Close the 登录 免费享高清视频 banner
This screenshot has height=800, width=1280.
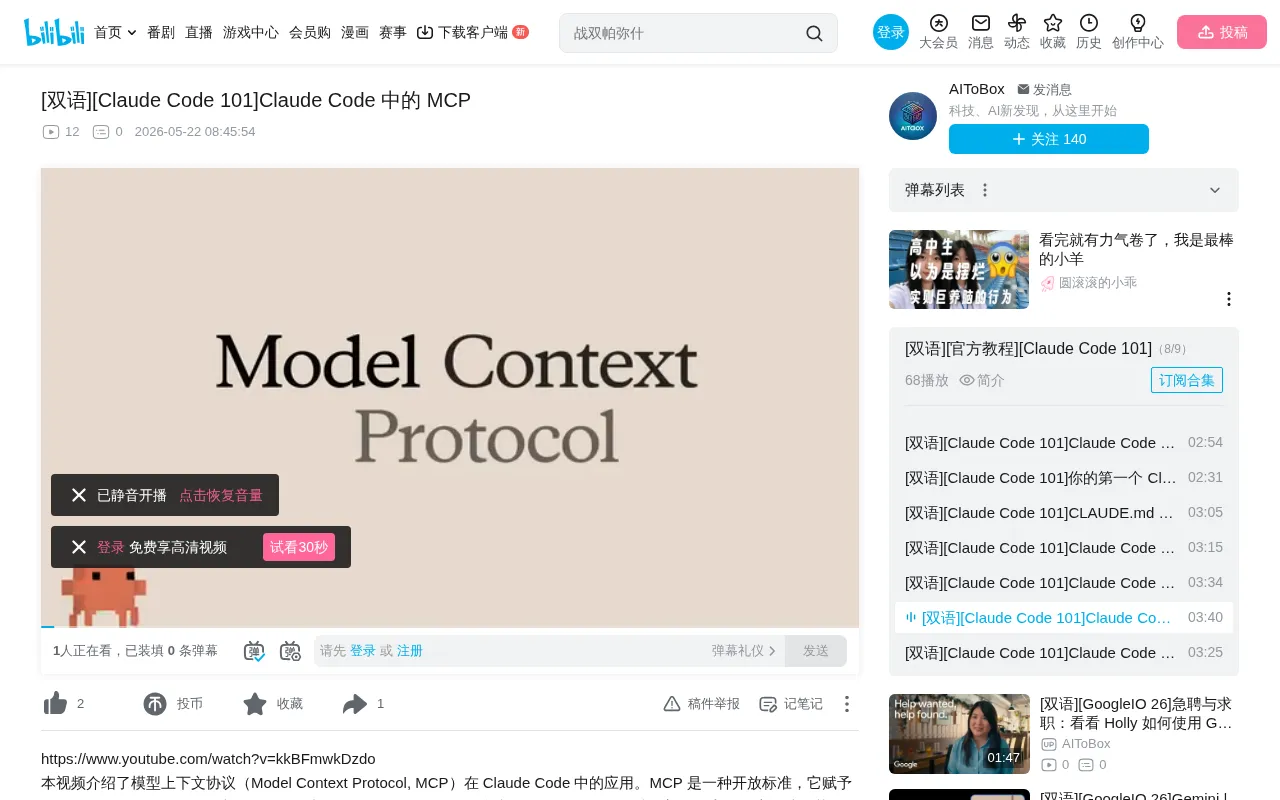(79, 547)
